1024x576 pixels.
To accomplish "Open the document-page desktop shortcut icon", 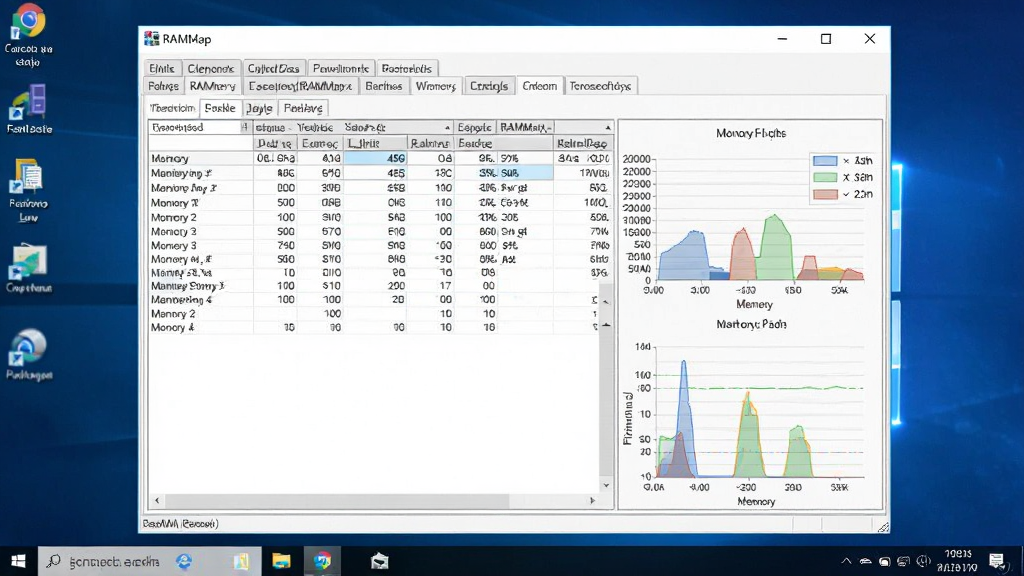I will 28,178.
